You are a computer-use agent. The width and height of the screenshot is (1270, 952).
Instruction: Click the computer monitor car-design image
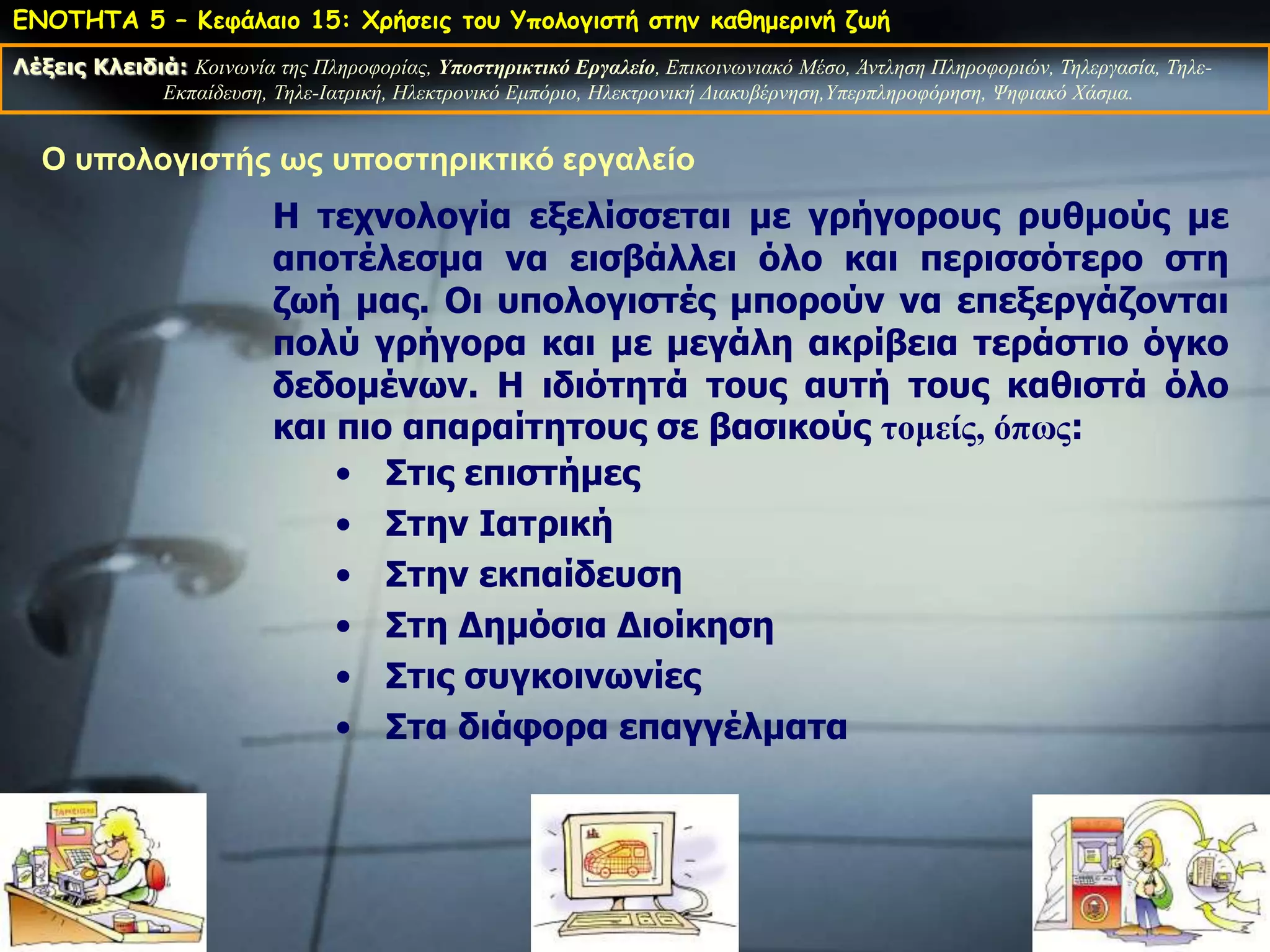(x=634, y=873)
